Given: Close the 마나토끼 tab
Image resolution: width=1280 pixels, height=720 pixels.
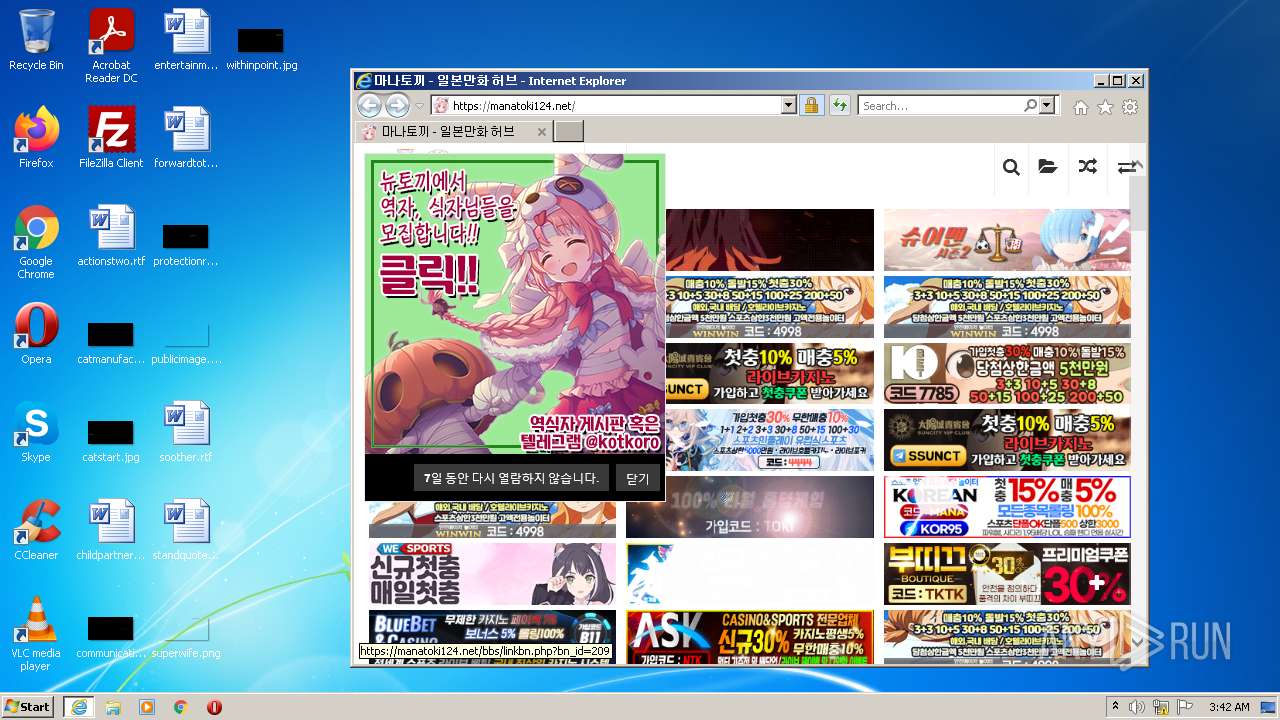Looking at the screenshot, I should [541, 131].
